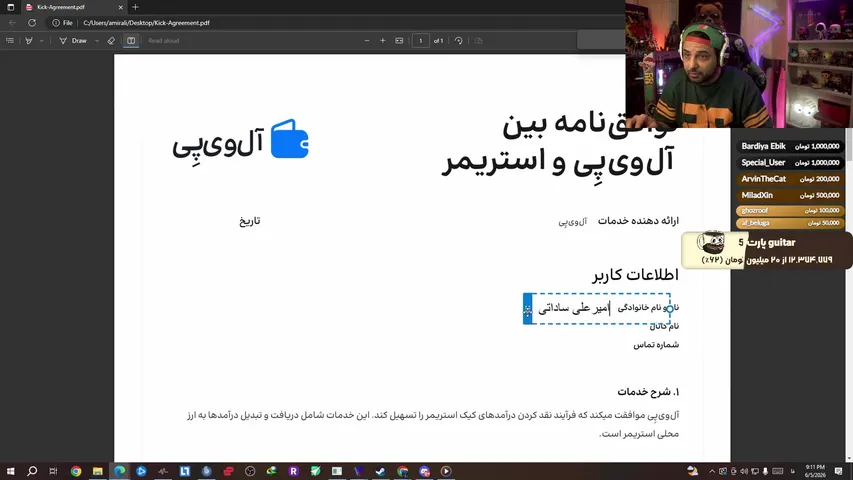Activate the Draw tool

point(73,41)
